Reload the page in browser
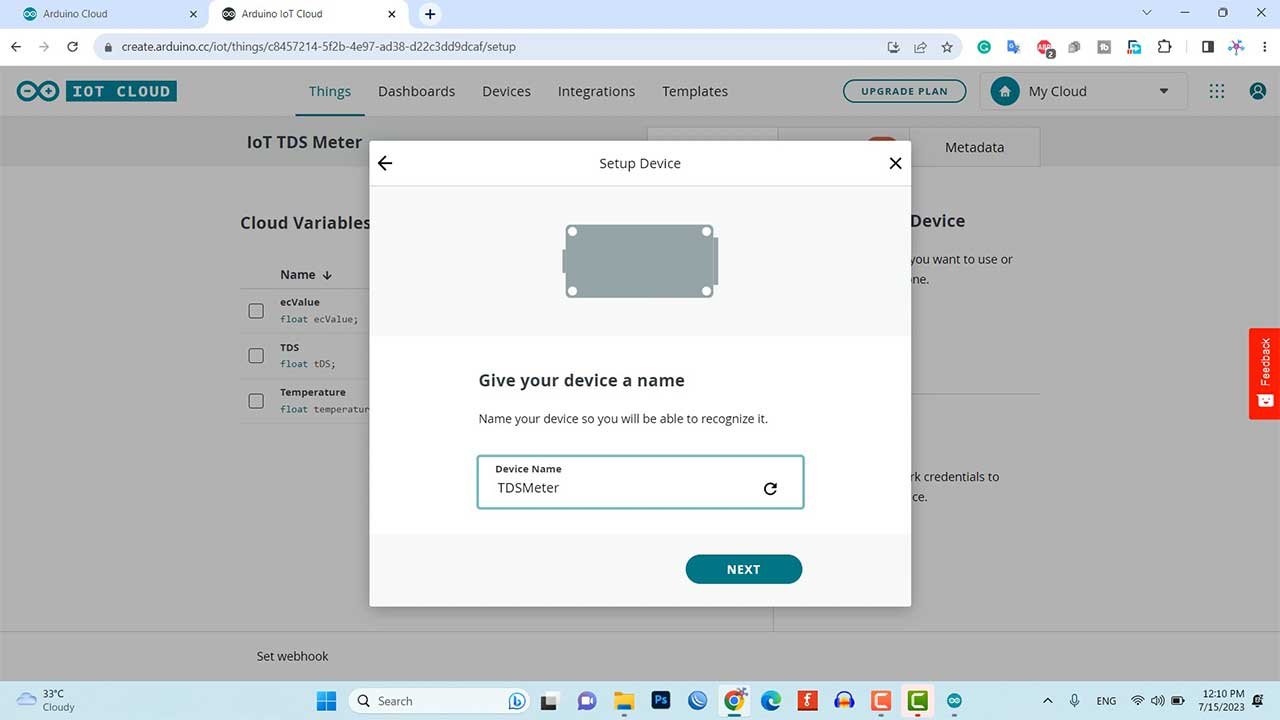 [x=72, y=47]
